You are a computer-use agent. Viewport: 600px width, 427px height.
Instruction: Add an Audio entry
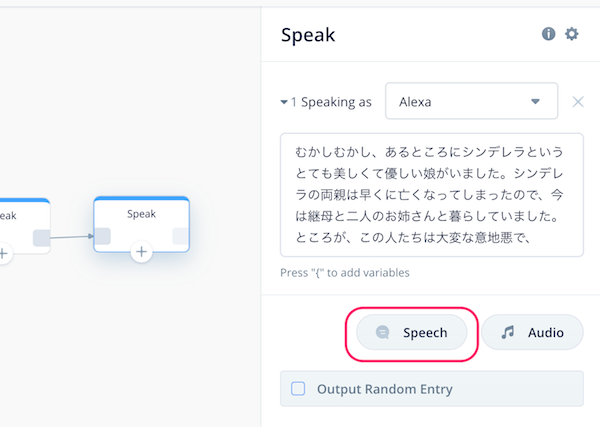pos(533,332)
